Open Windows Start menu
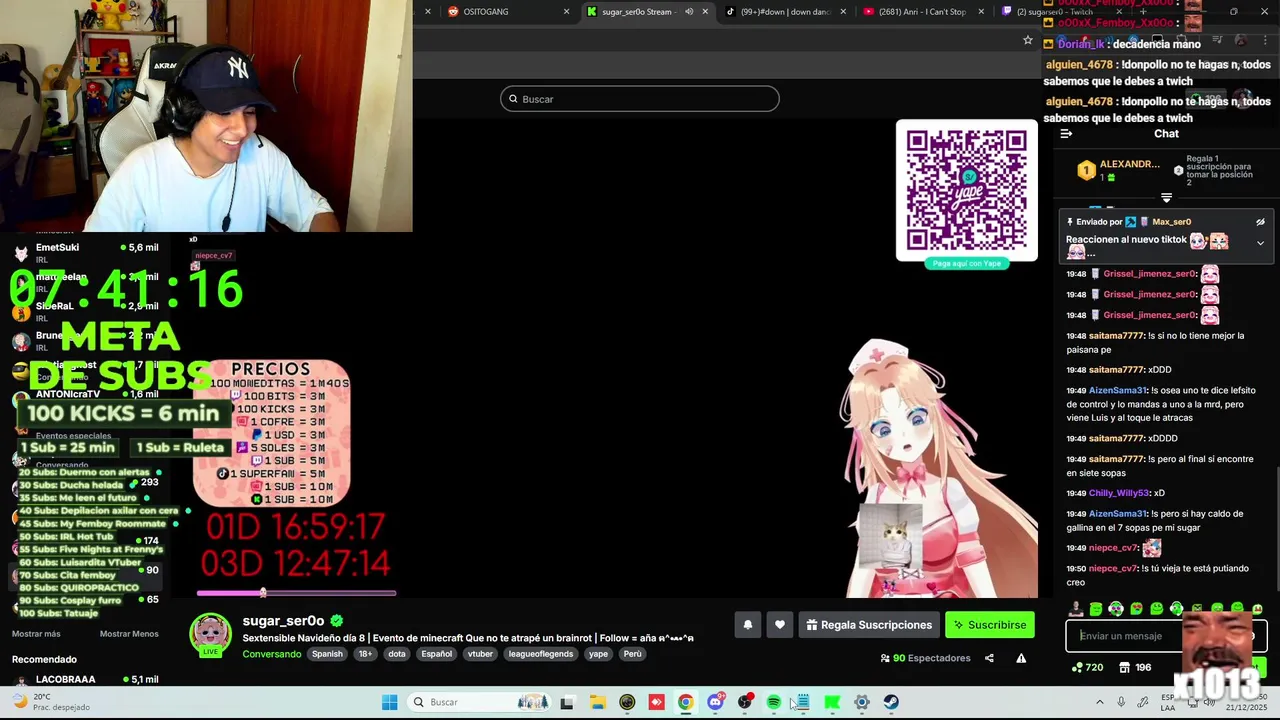 tap(389, 702)
